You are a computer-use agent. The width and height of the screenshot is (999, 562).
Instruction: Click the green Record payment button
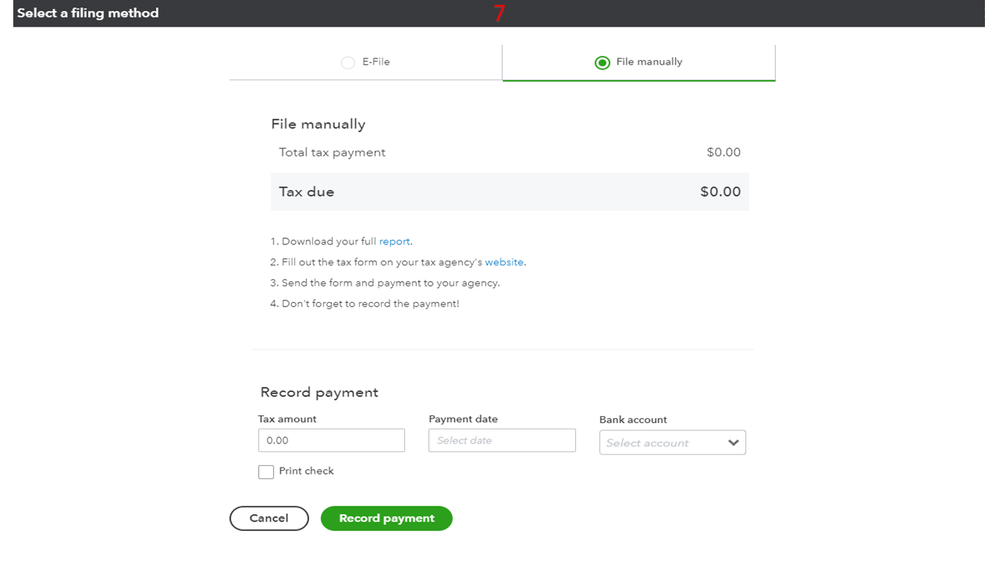click(386, 518)
